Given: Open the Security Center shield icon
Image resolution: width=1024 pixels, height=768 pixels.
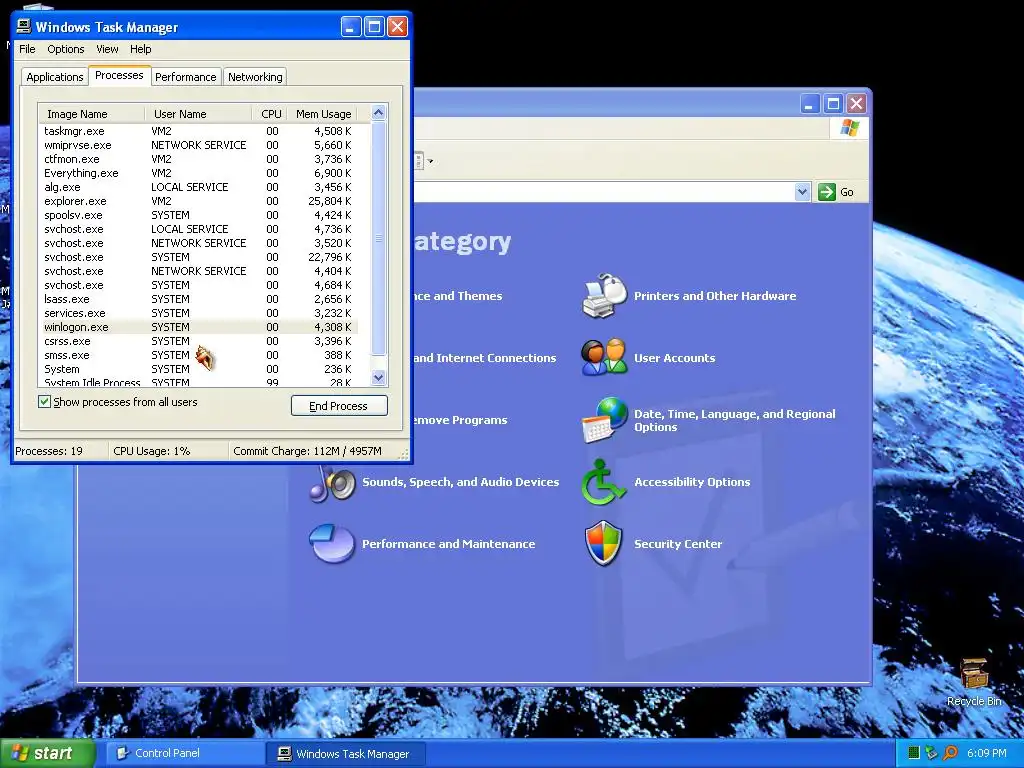Looking at the screenshot, I should [x=603, y=543].
